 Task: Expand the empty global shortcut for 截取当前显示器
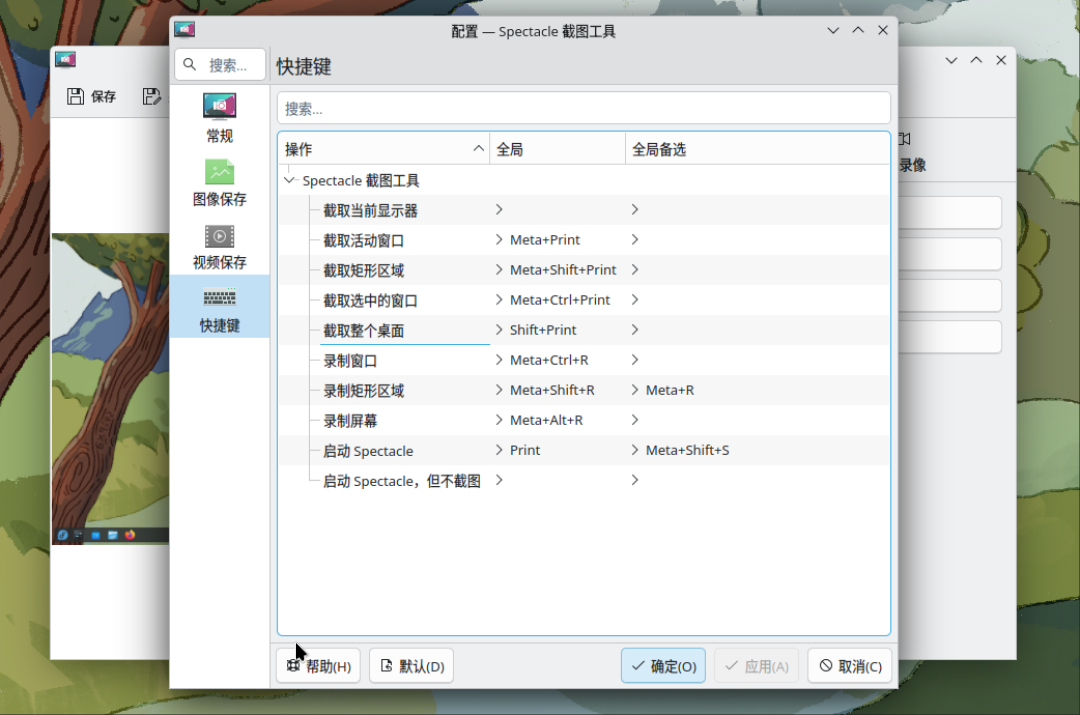click(x=499, y=209)
